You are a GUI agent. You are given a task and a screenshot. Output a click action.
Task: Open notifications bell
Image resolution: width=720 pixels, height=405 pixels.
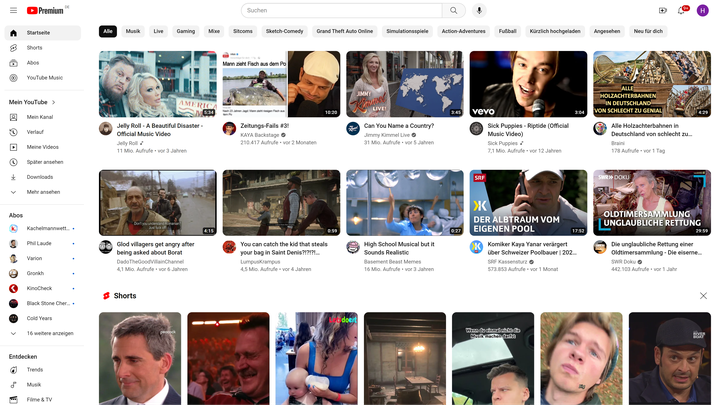[681, 10]
